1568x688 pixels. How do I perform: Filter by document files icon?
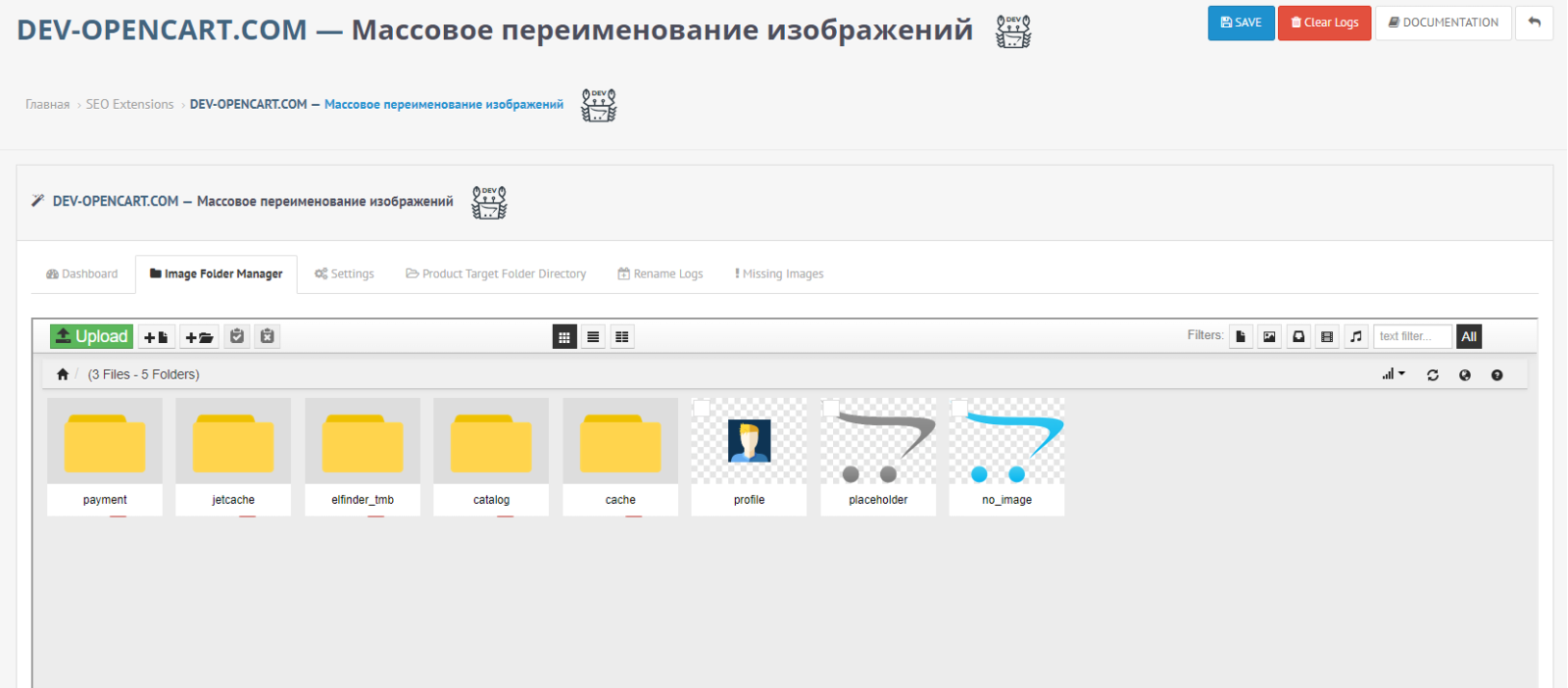1241,336
